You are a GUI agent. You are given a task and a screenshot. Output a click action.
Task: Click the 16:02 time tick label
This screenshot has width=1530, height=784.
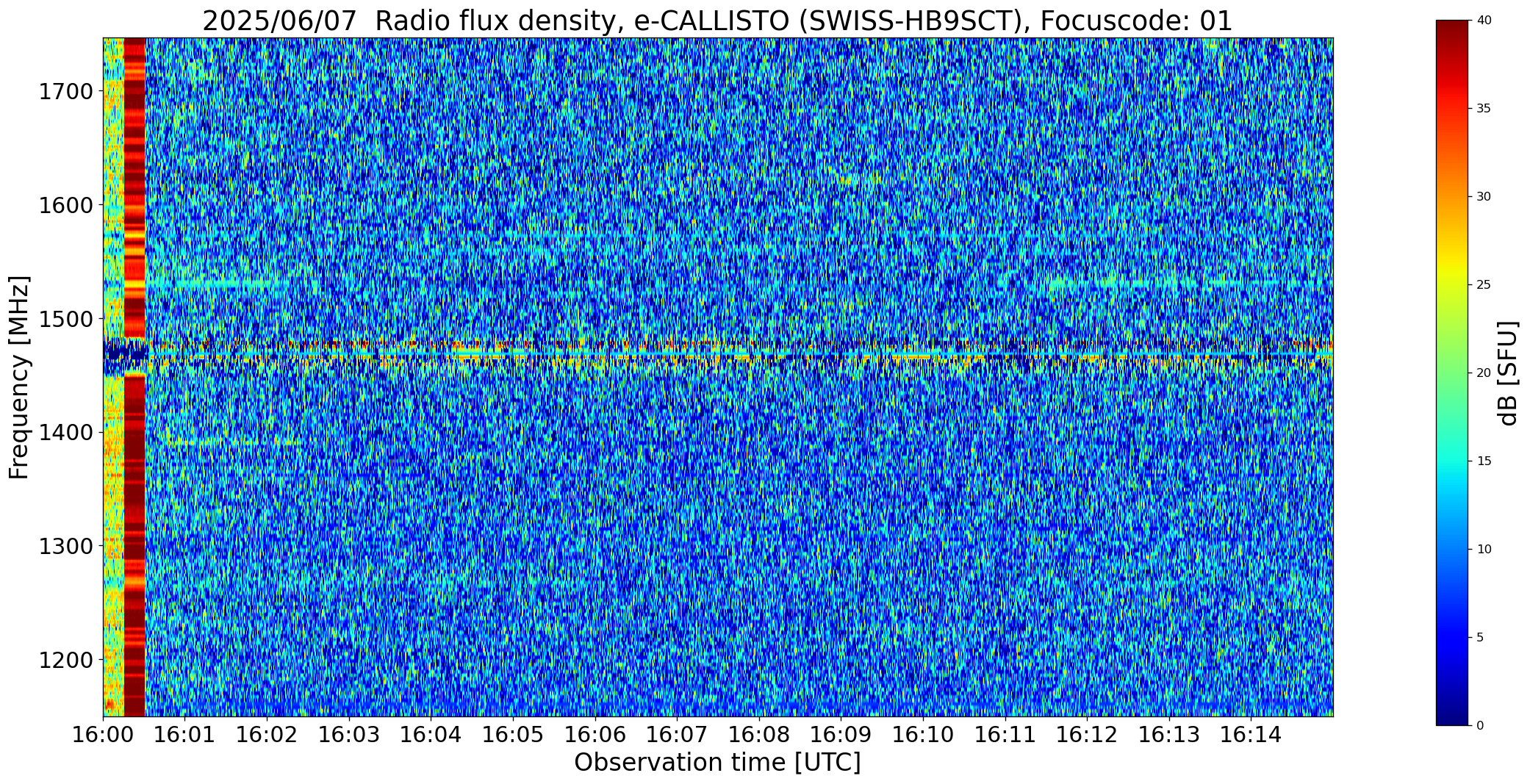267,735
